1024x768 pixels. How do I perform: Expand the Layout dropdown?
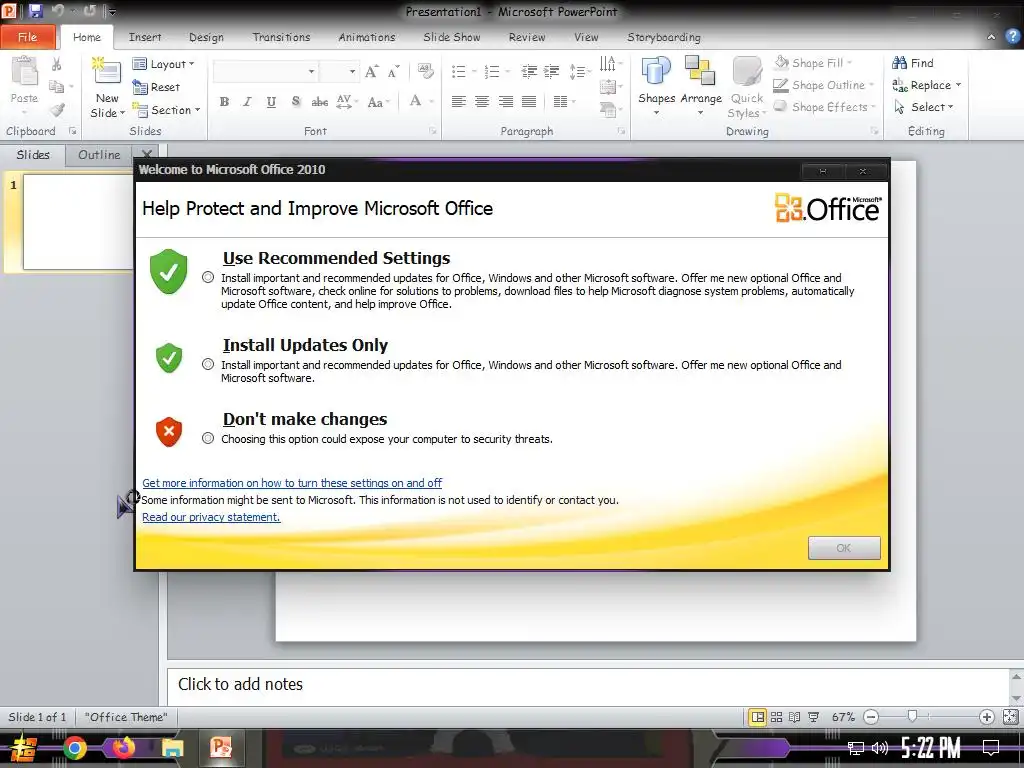pos(164,64)
